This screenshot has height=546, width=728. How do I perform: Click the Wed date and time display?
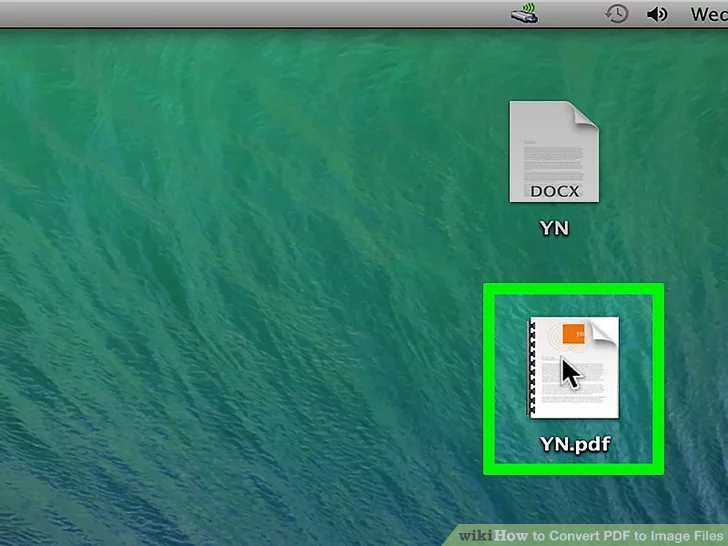click(x=708, y=14)
